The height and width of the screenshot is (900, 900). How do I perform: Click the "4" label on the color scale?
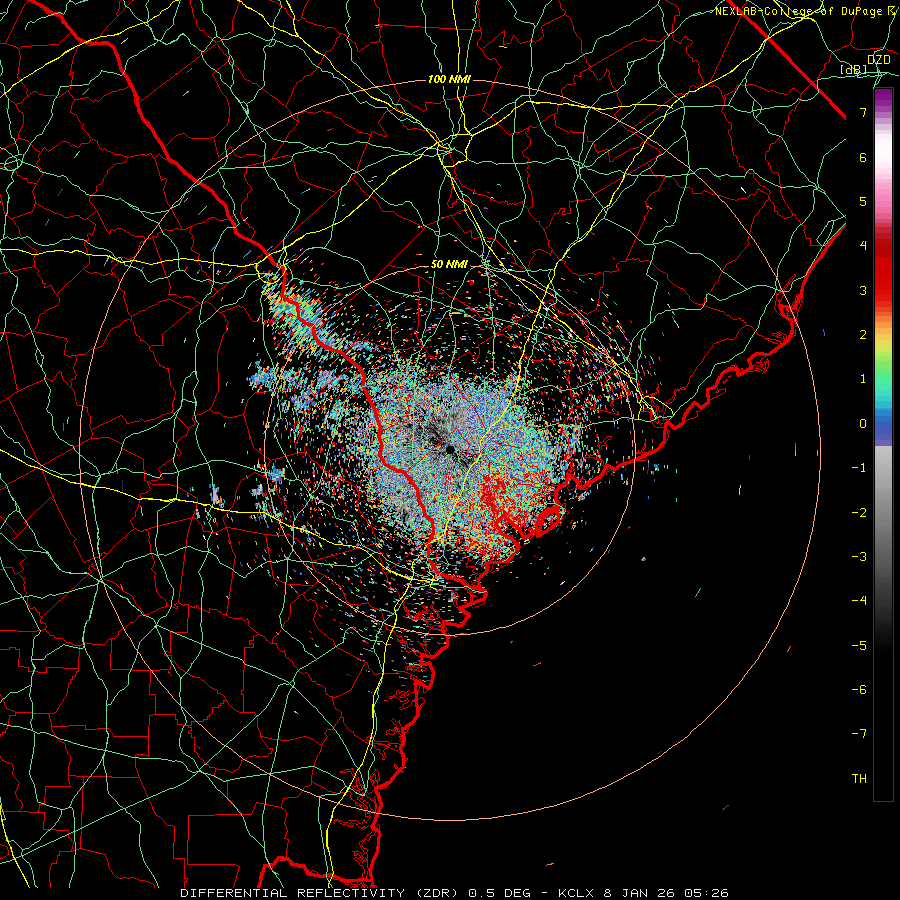[863, 246]
